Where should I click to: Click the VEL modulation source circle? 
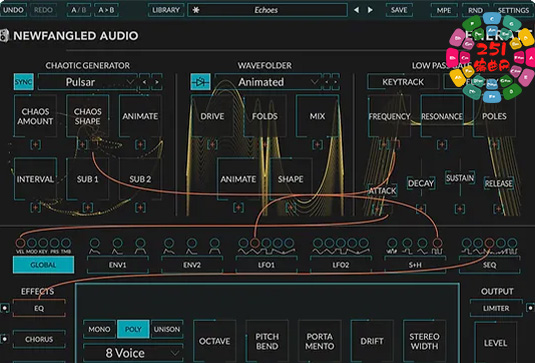[x=20, y=243]
